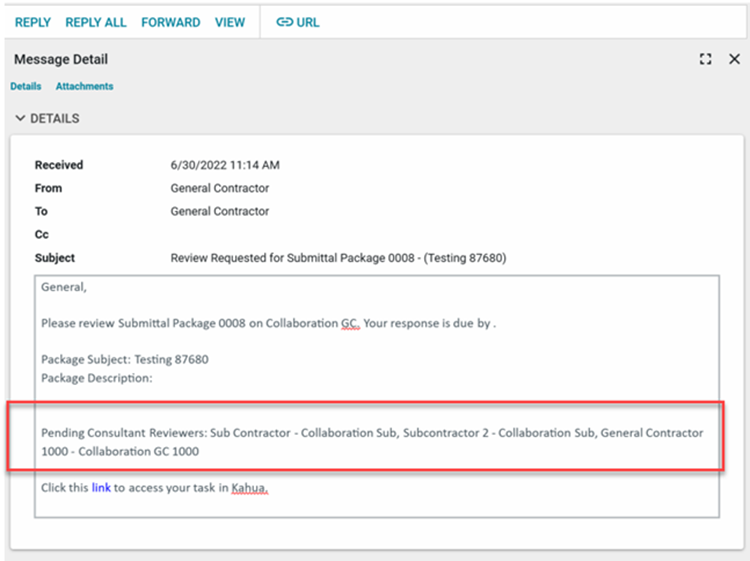Open the VIEW option

(230, 22)
